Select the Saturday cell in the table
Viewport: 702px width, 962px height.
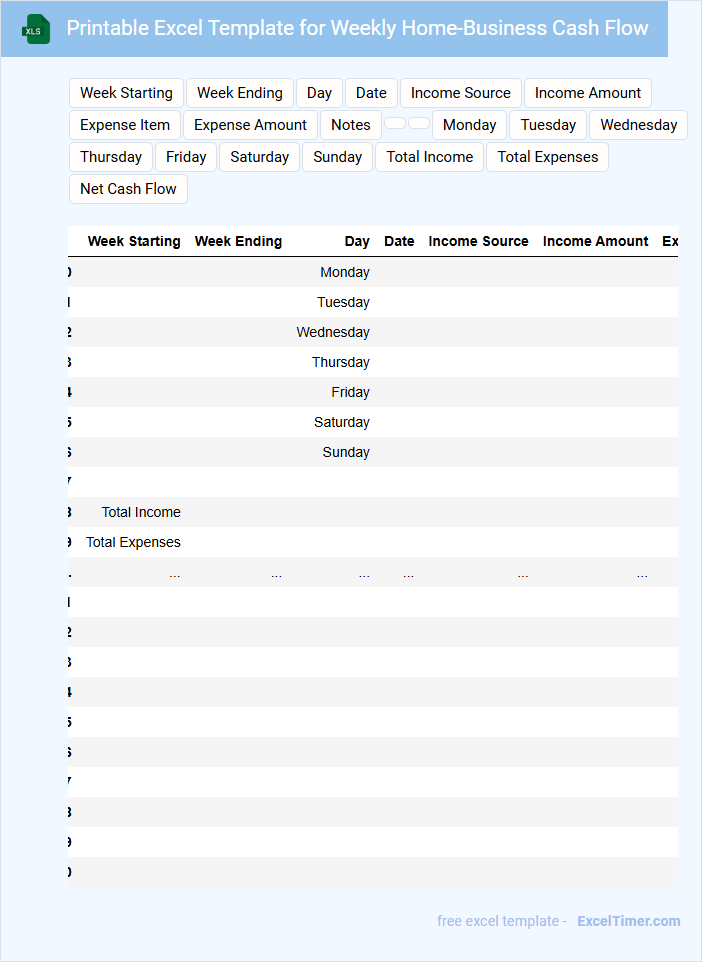coord(342,423)
